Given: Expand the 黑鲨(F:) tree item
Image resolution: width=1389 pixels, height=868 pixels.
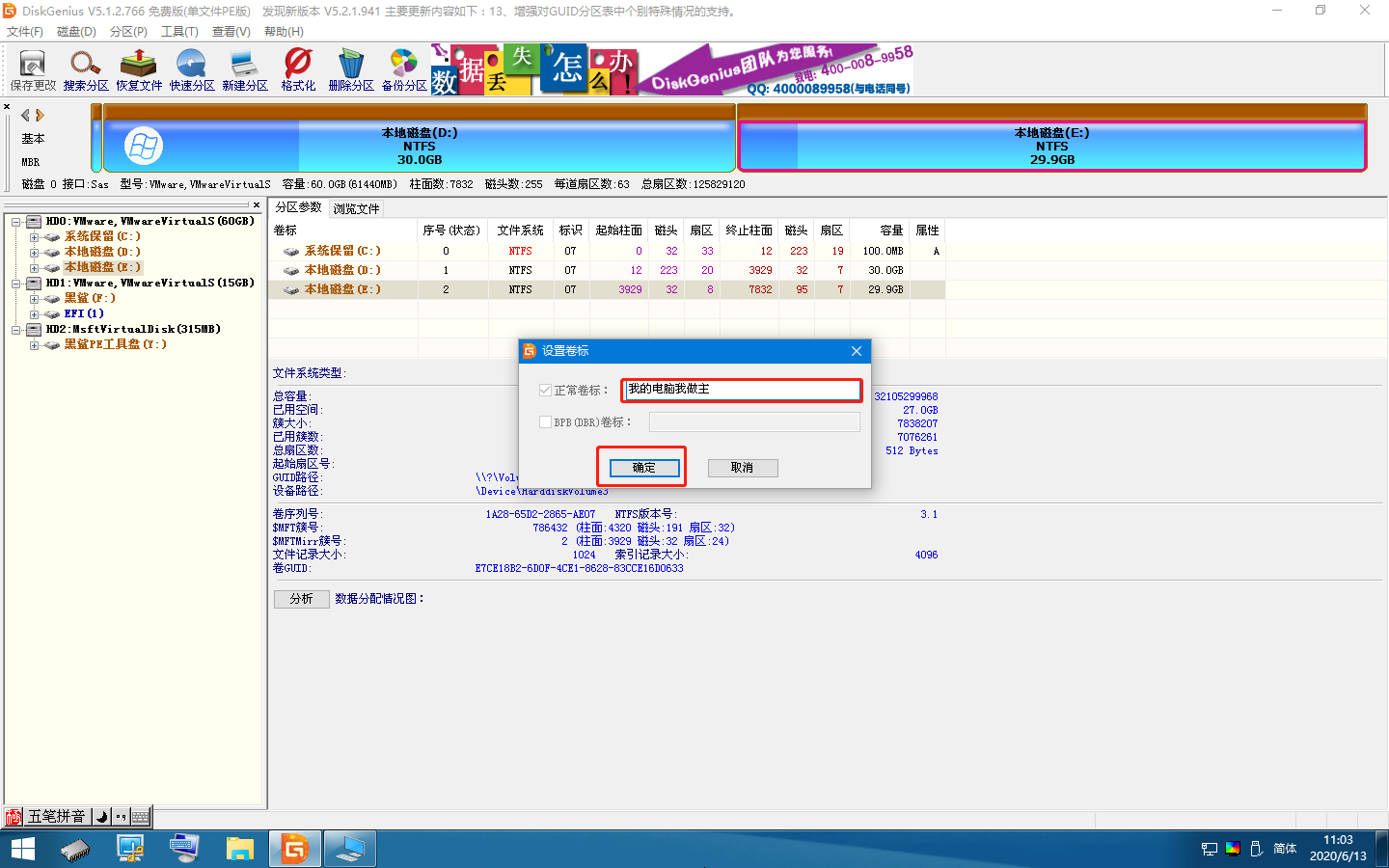Looking at the screenshot, I should (35, 298).
